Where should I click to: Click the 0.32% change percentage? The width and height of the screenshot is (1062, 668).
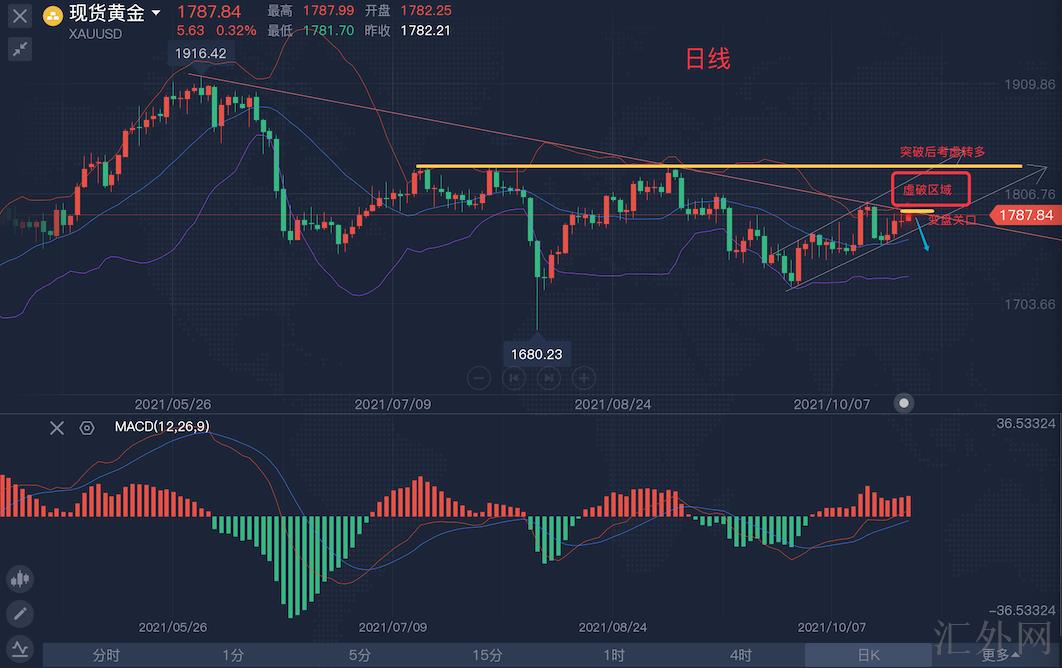pos(236,30)
